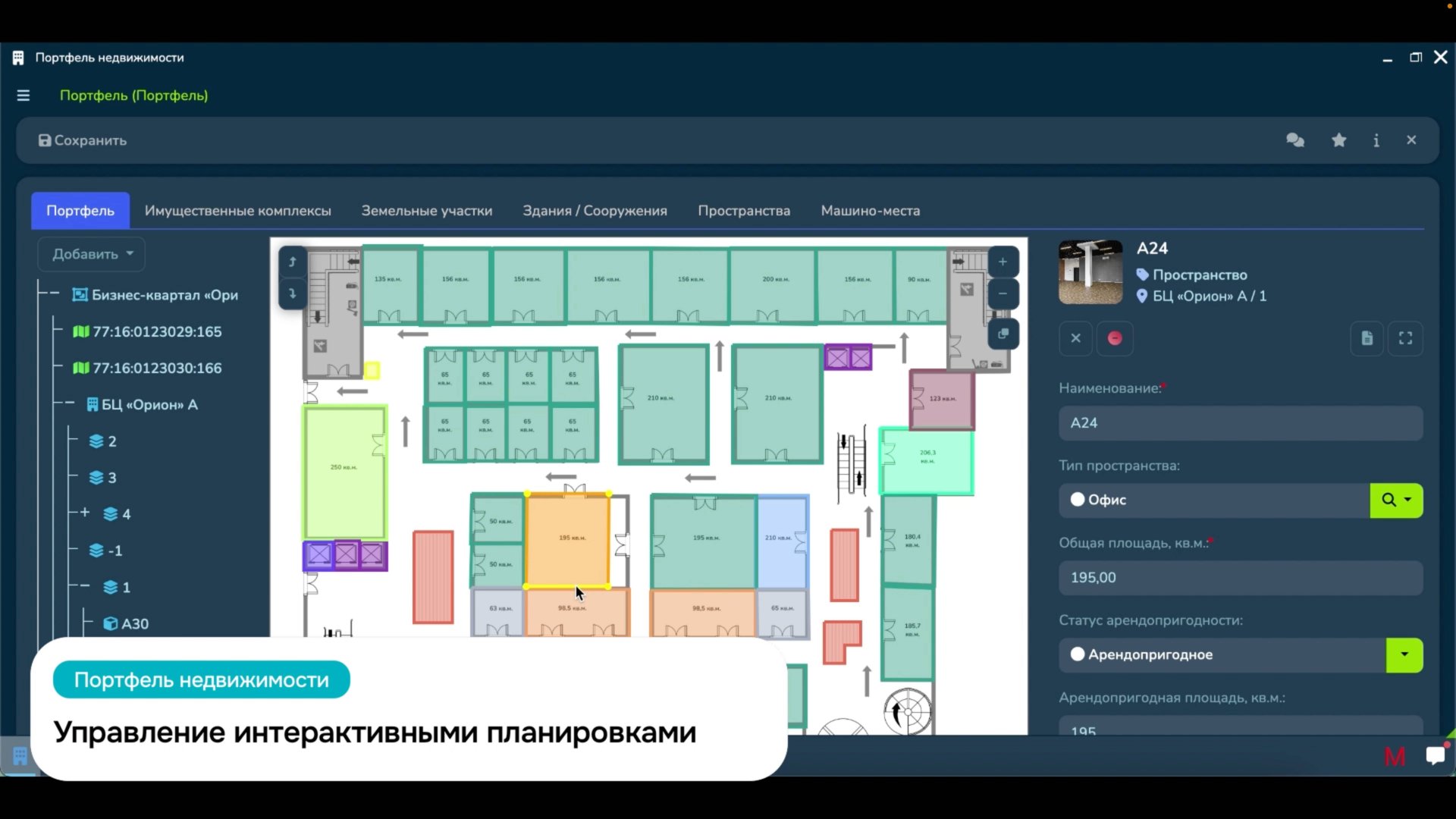
Task: Zoom in on floor plan
Action: (1003, 262)
